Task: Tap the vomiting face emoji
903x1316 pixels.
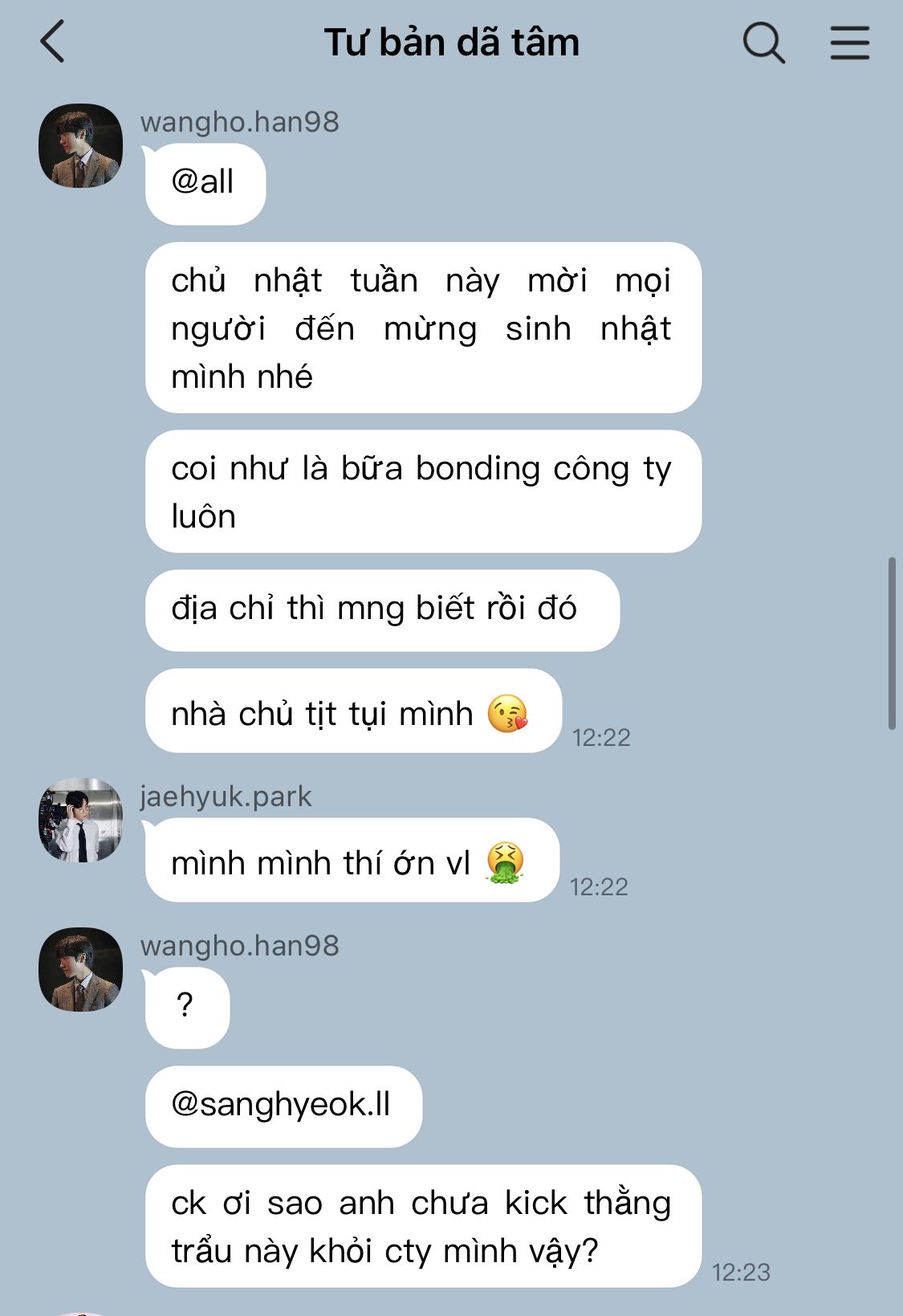Action: coord(506,863)
